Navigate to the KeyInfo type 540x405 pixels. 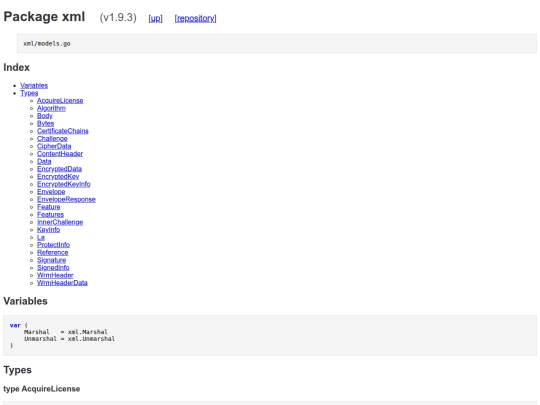(48, 229)
